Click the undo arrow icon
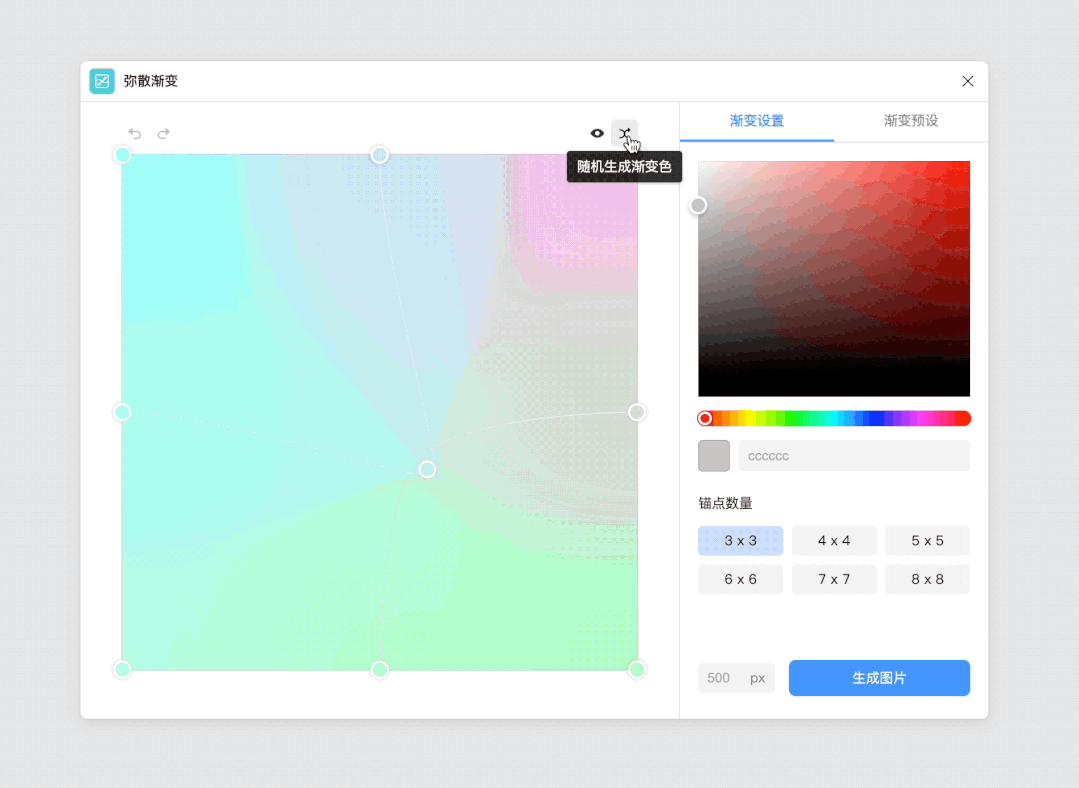 coord(134,133)
